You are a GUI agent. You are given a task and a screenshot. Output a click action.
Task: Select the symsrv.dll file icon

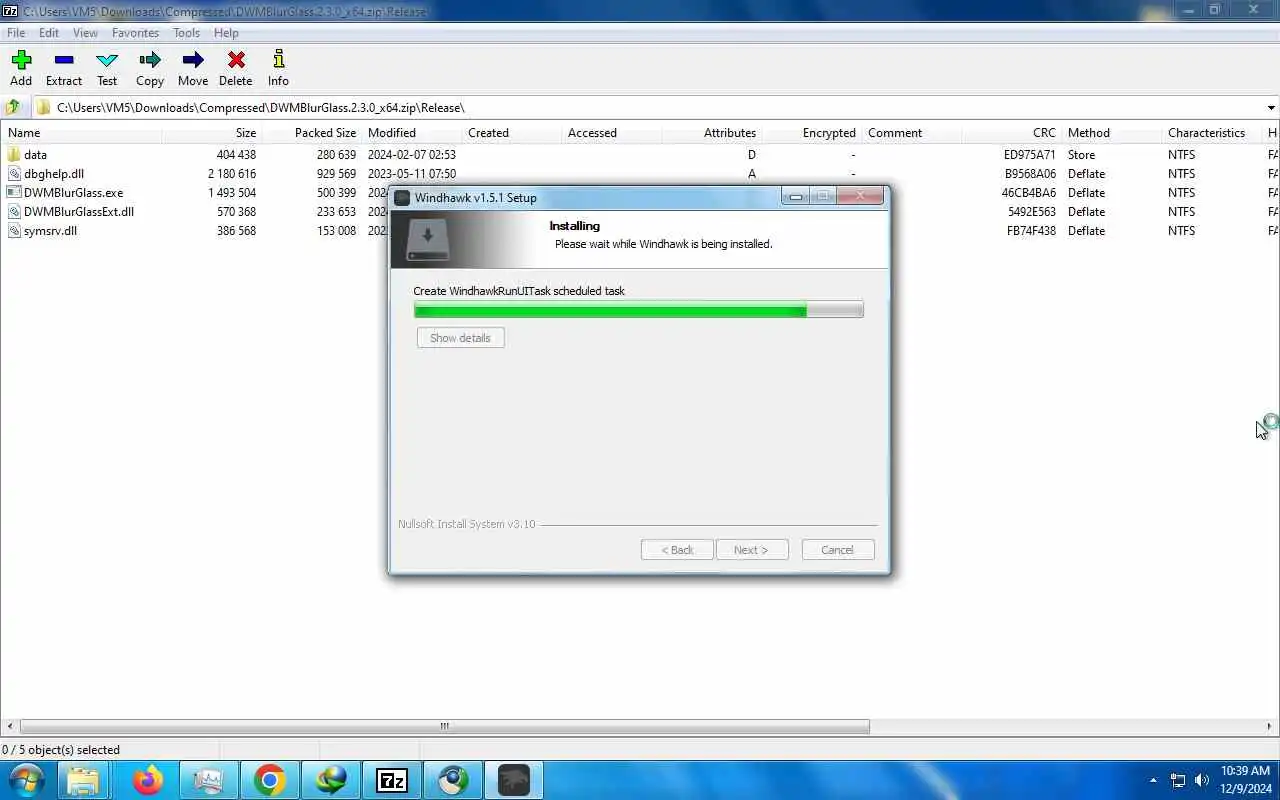pyautogui.click(x=14, y=231)
